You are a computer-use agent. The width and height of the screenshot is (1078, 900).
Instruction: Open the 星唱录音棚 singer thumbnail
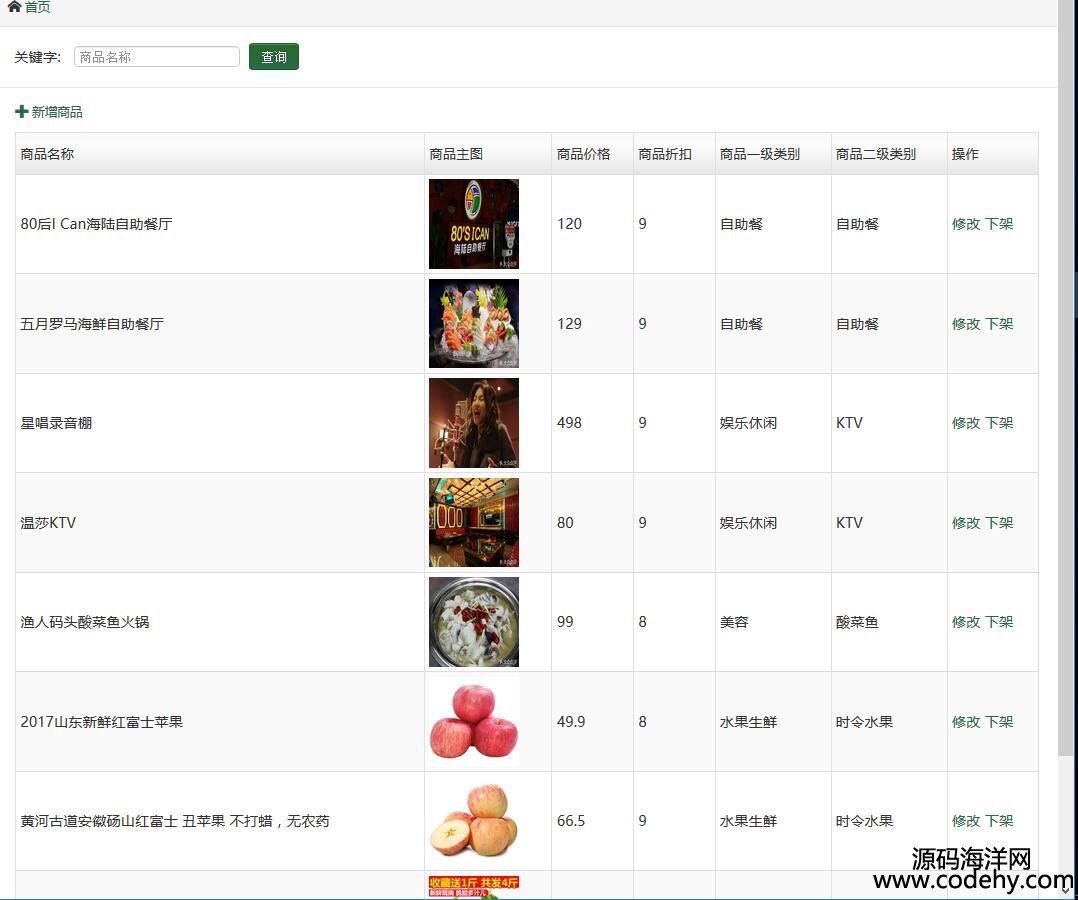[x=474, y=423]
